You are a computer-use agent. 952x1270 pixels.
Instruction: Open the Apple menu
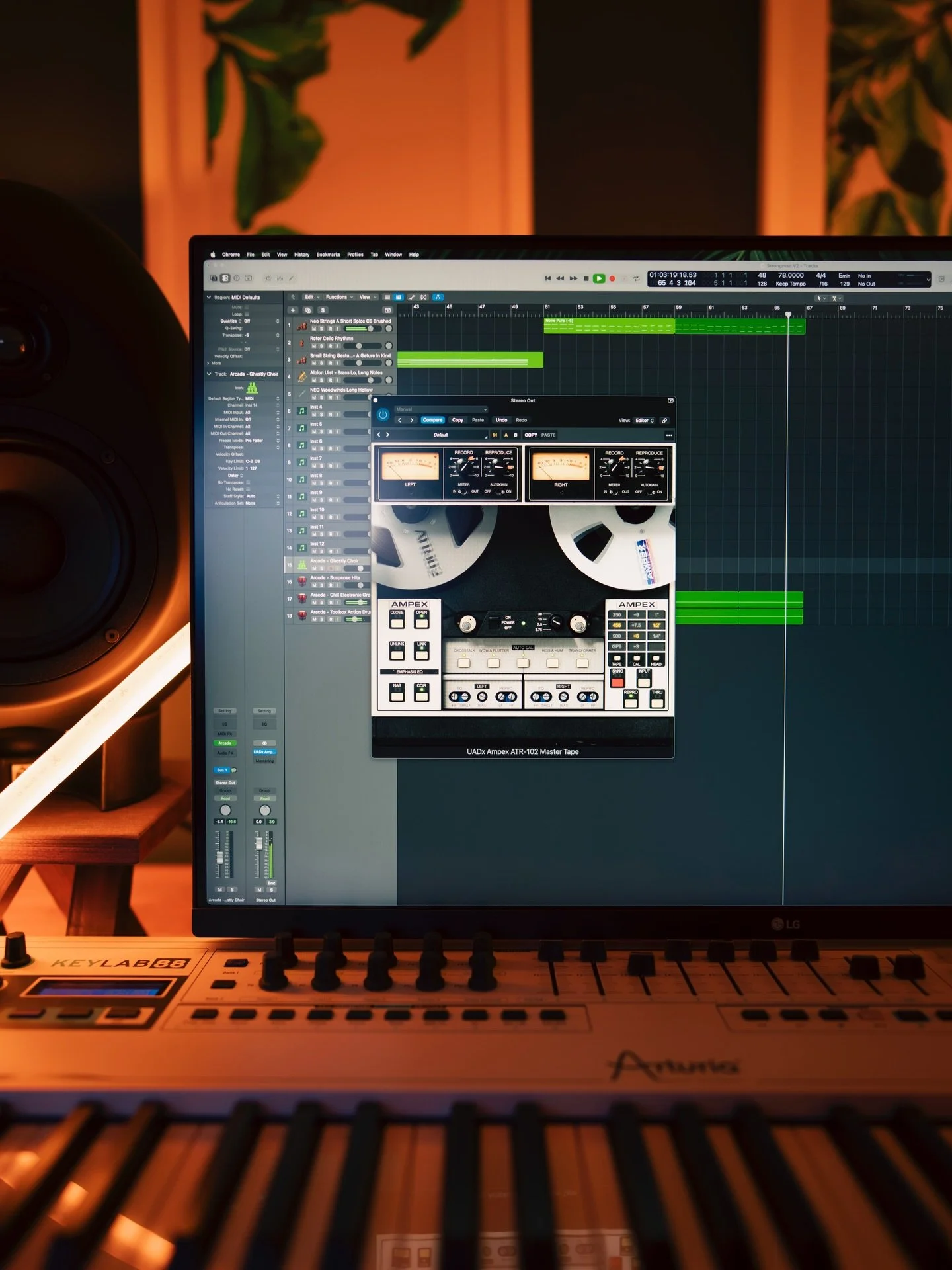[213, 255]
